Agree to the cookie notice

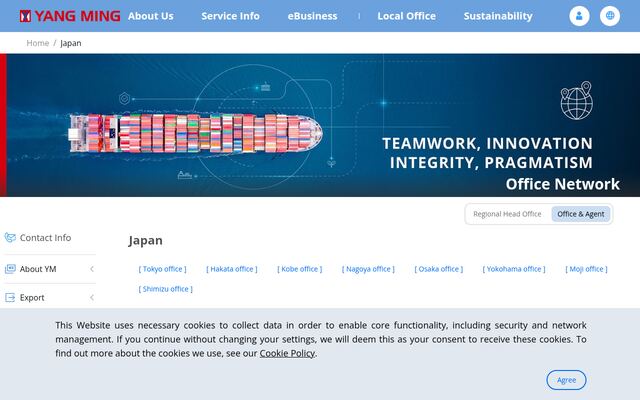pos(566,380)
